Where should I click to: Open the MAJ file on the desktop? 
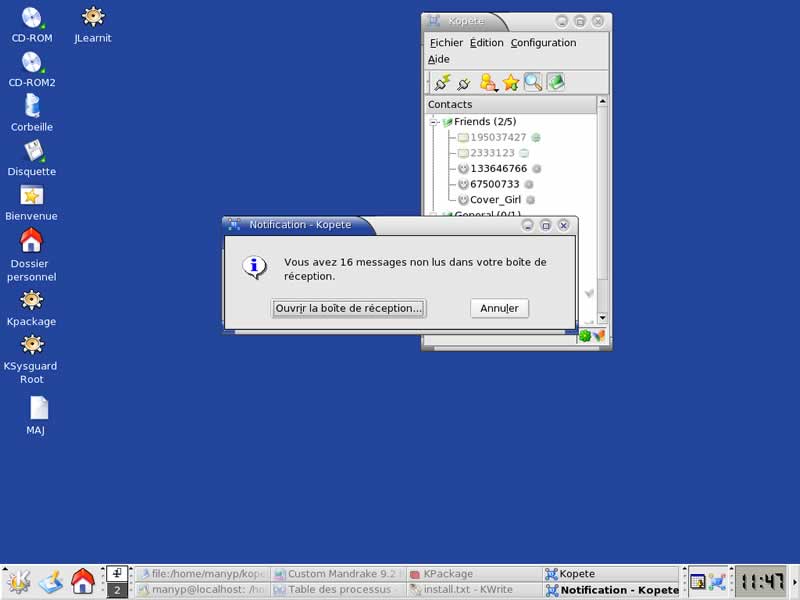(36, 415)
